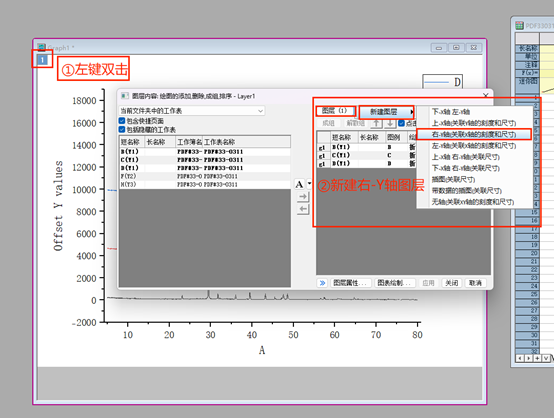Open the small arrow beside the A button

309,184
